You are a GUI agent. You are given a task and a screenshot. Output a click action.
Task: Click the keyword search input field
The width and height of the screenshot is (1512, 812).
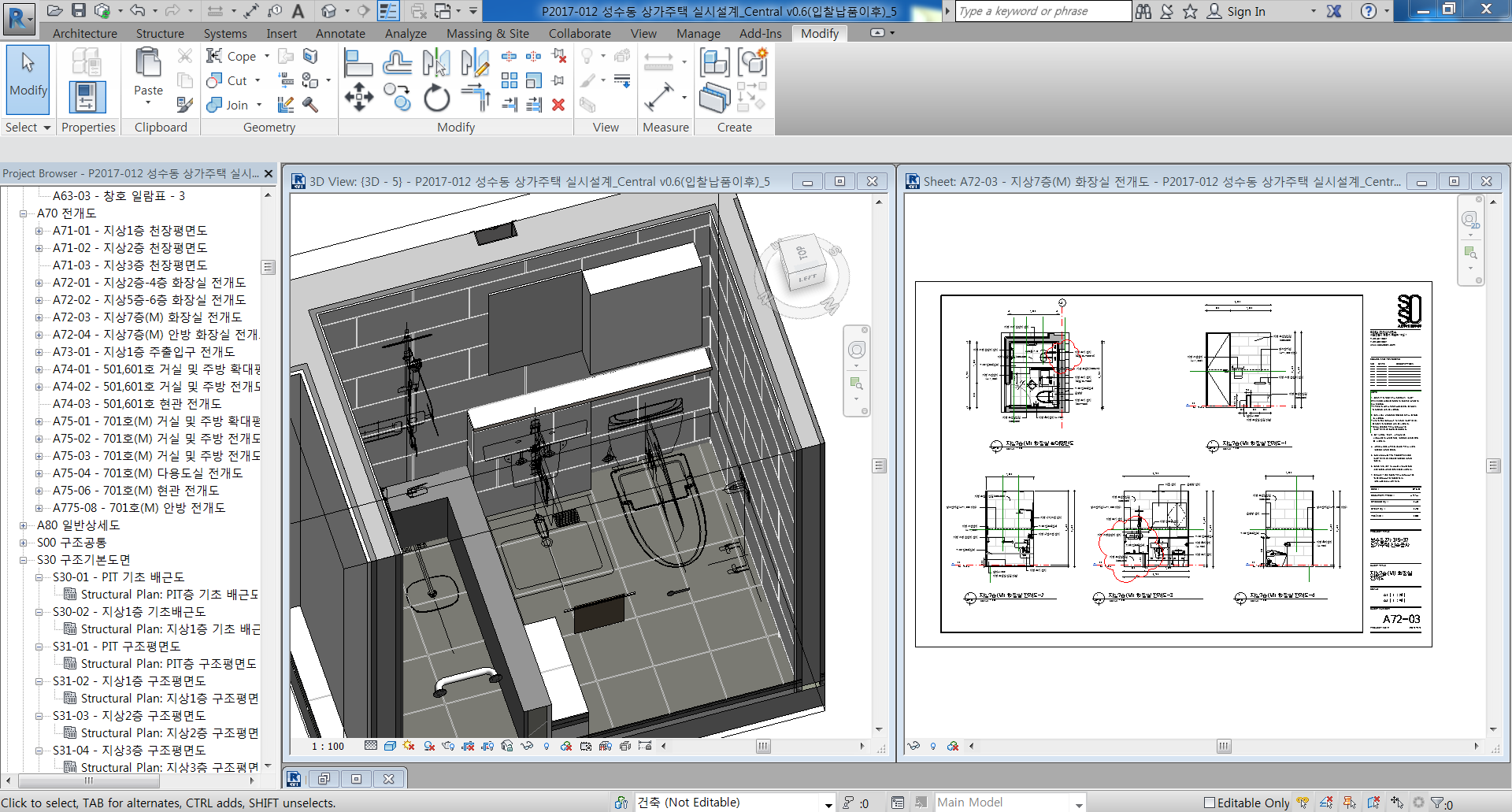(x=1042, y=11)
